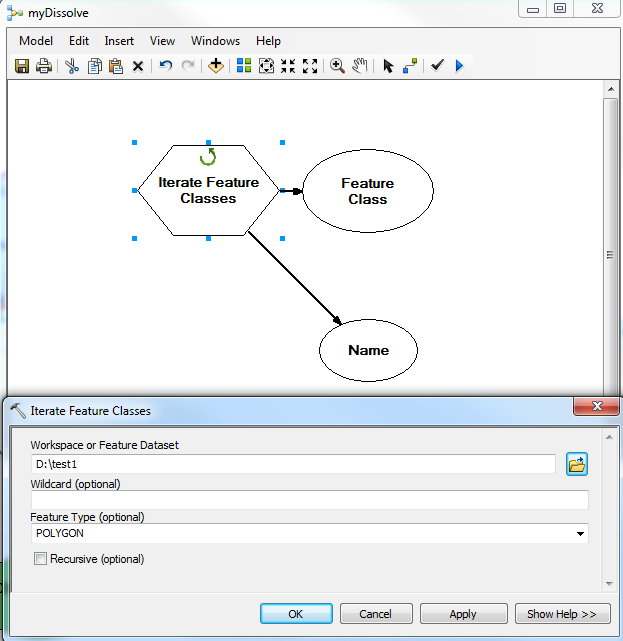Screen dimensions: 623x641
Task: Select the fixed zoom out icon
Action: [x=310, y=66]
